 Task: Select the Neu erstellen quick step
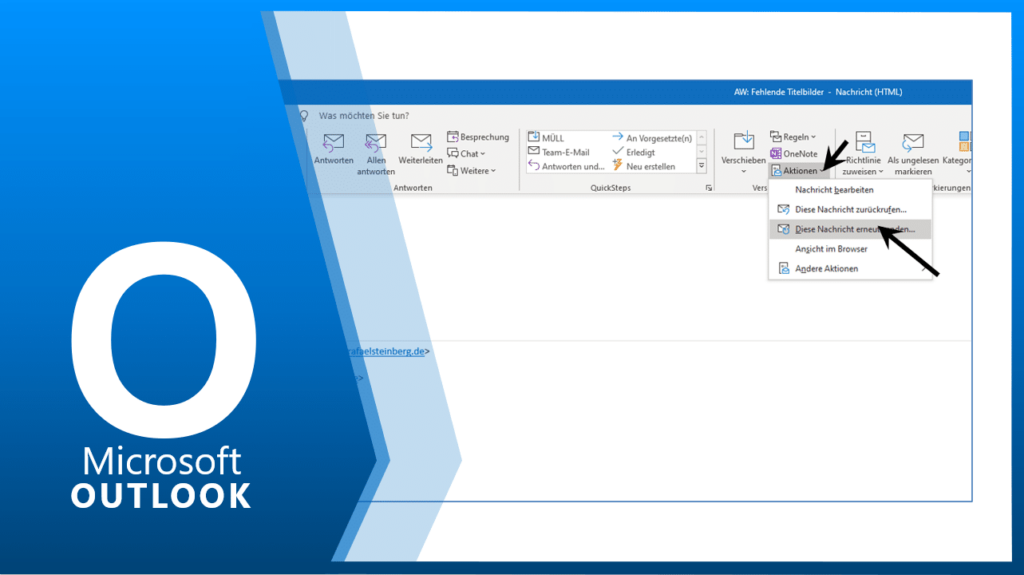pos(644,166)
